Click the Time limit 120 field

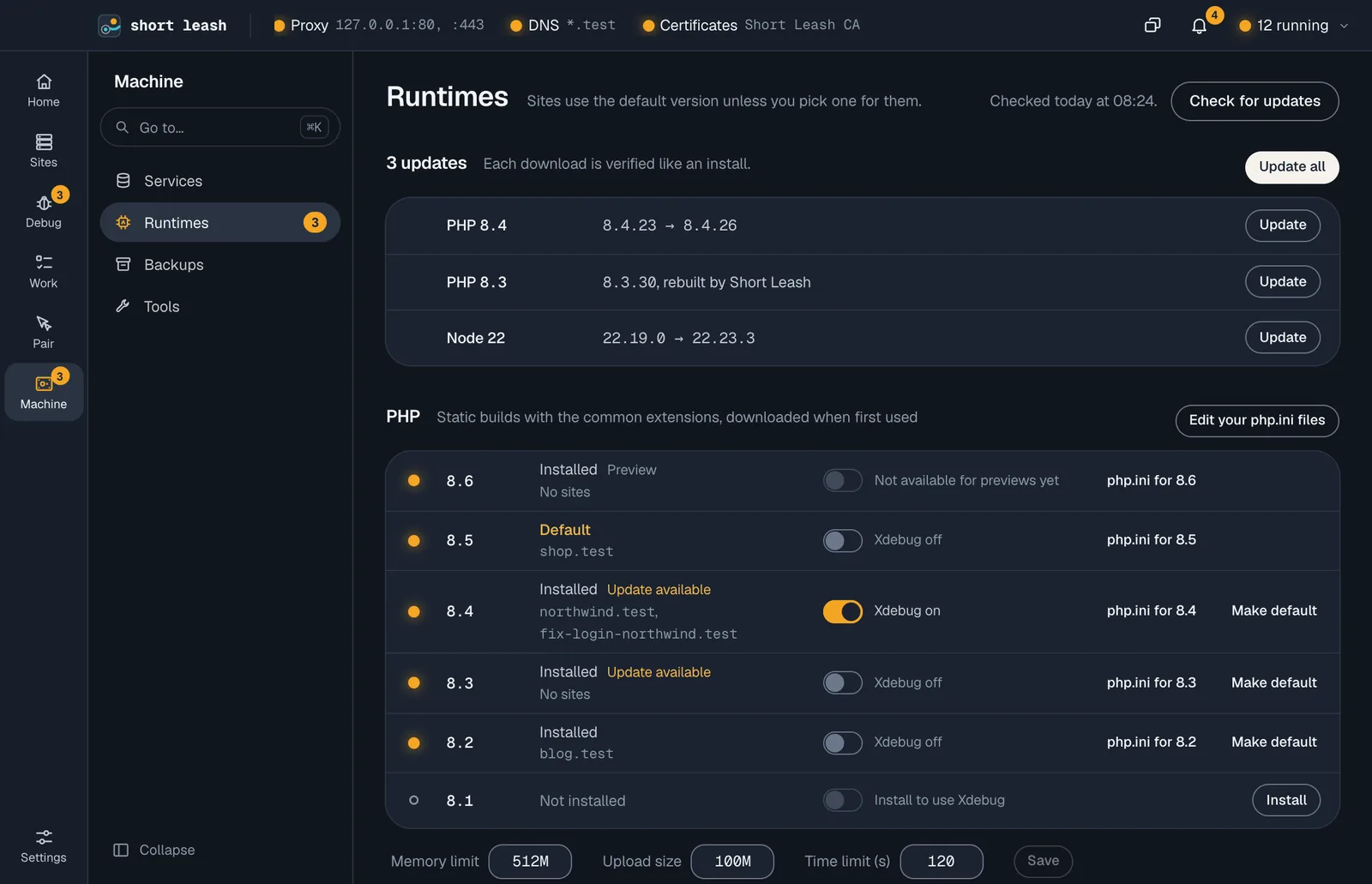941,862
